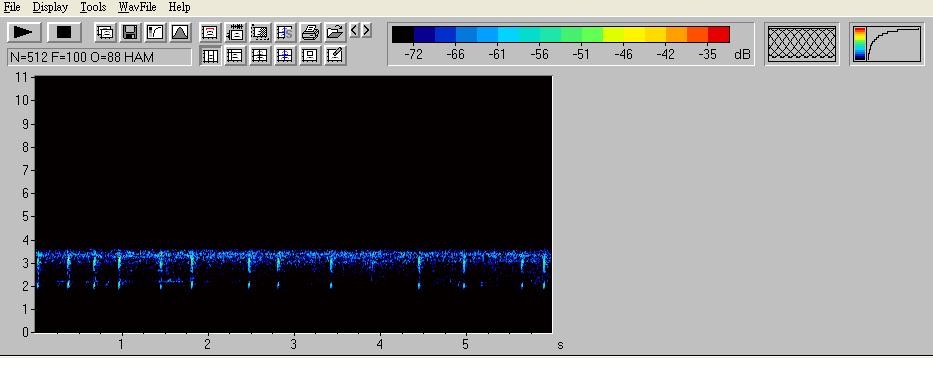Click the printer icon to print spectrogram
Viewport: 933px width, 384px height.
click(x=310, y=32)
